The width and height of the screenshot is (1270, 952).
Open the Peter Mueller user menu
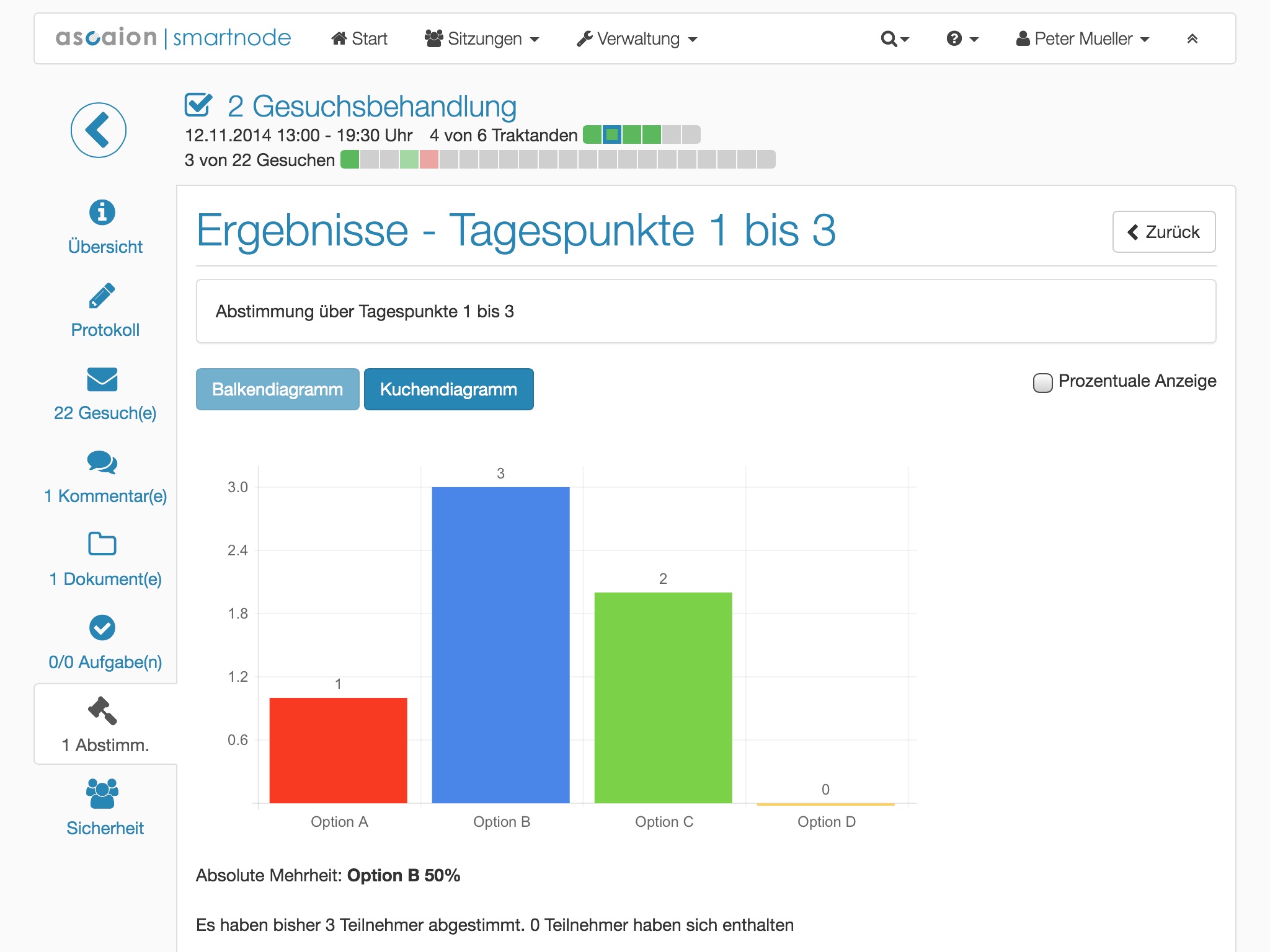(x=1083, y=39)
